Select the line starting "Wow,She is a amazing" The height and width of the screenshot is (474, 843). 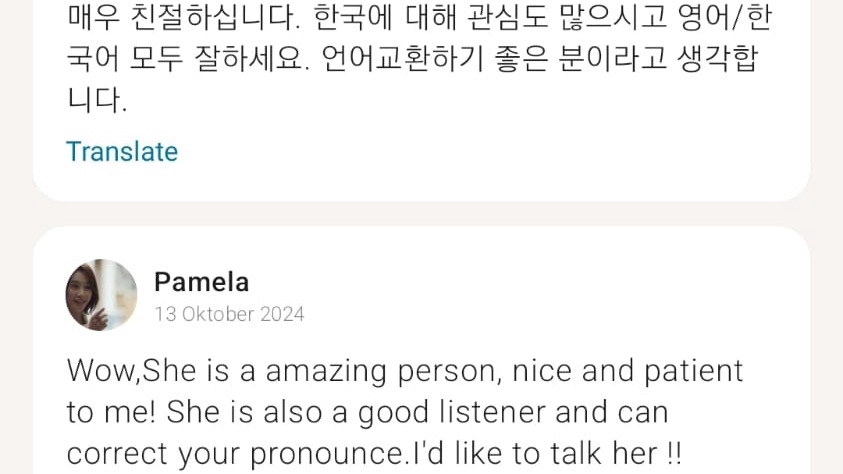[x=405, y=371]
